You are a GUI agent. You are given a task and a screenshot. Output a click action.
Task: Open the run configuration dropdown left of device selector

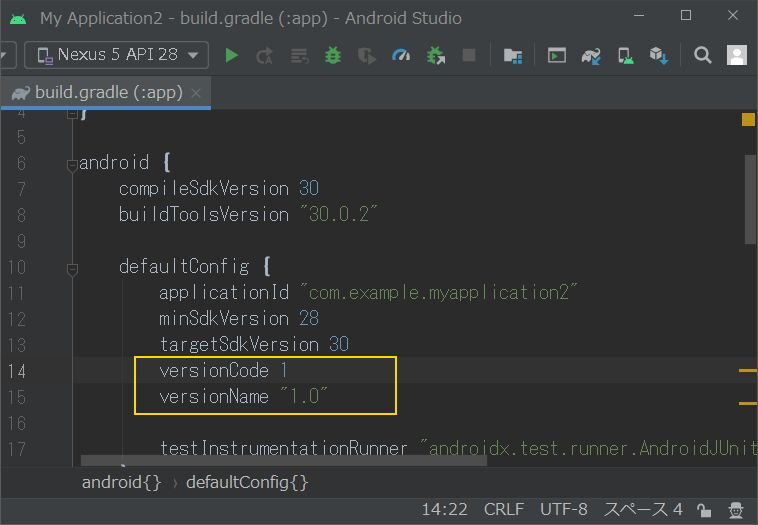8,55
